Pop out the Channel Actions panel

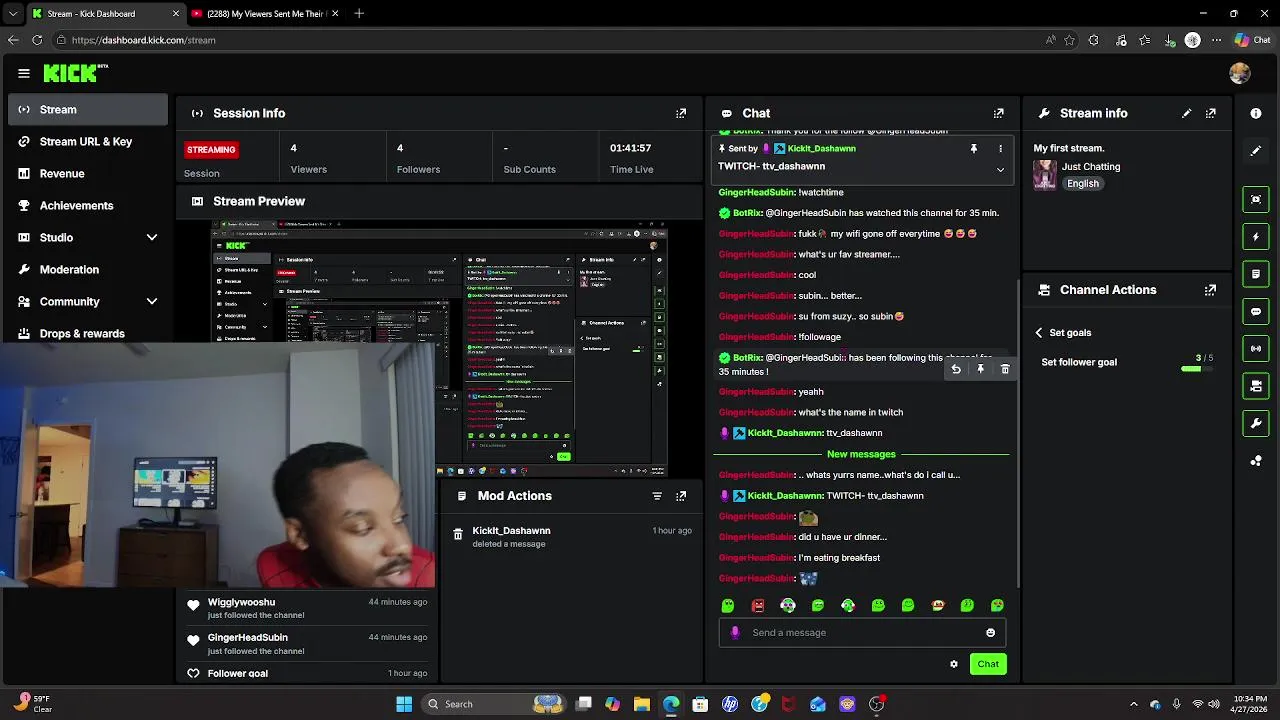point(1211,290)
